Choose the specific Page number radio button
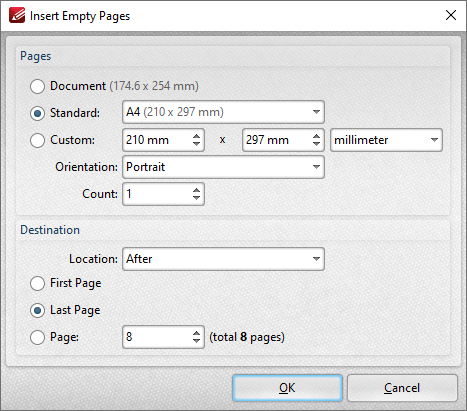 37,337
